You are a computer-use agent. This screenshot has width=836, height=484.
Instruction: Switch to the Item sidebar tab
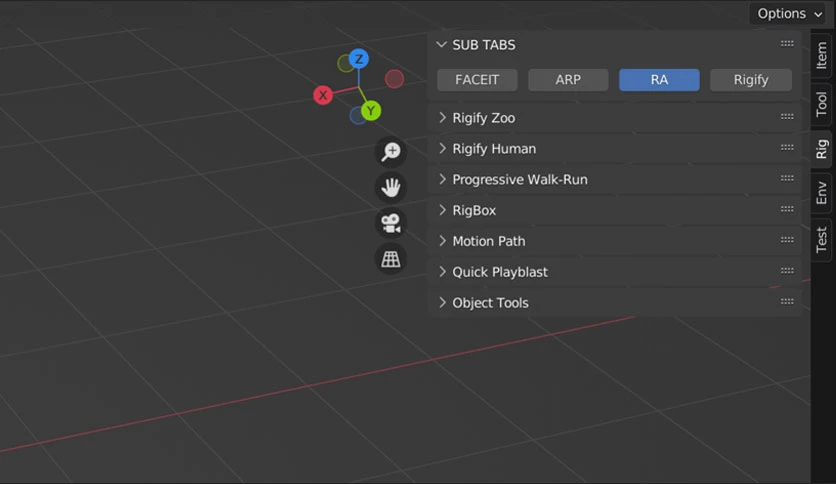tap(822, 56)
